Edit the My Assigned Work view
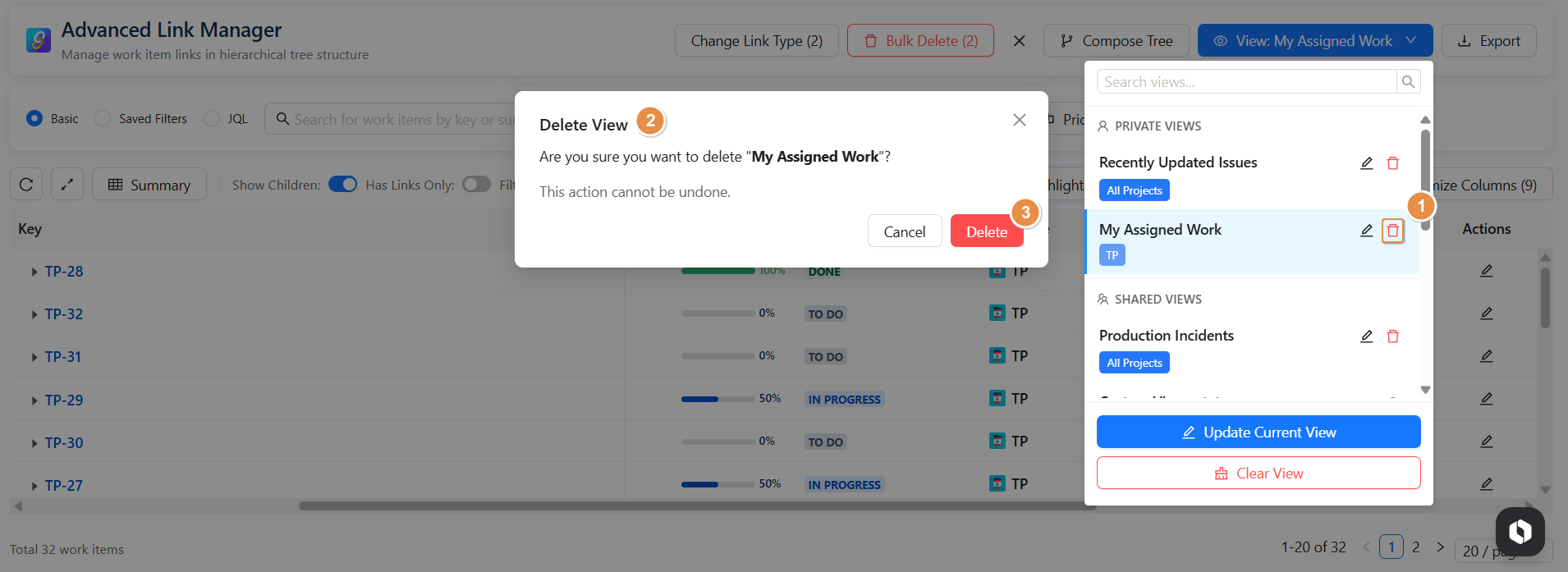 pyautogui.click(x=1367, y=231)
